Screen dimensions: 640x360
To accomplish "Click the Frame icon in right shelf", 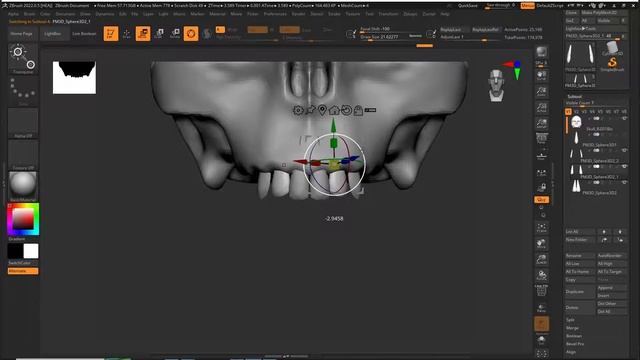I will click(x=542, y=228).
